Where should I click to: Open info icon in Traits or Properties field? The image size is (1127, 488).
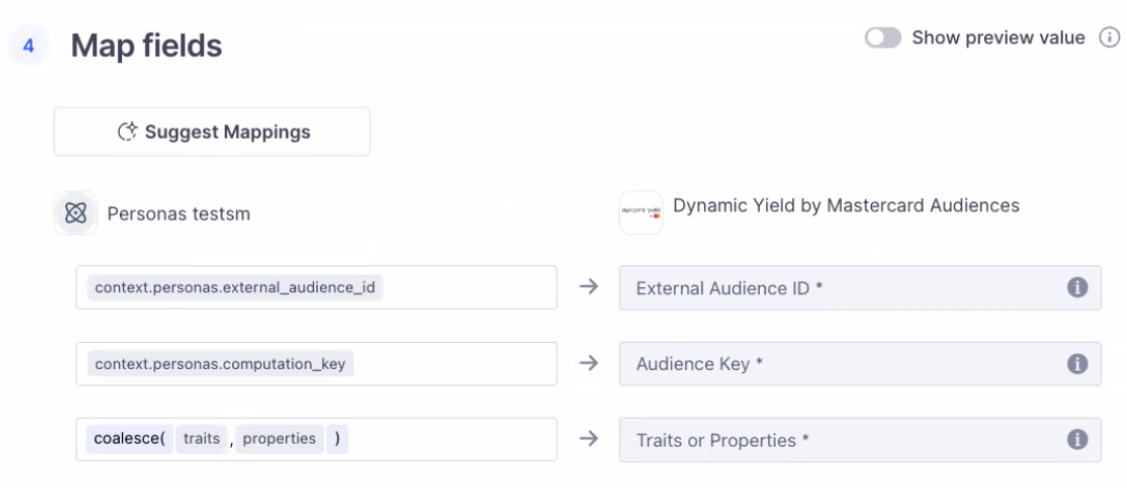[x=1077, y=439]
